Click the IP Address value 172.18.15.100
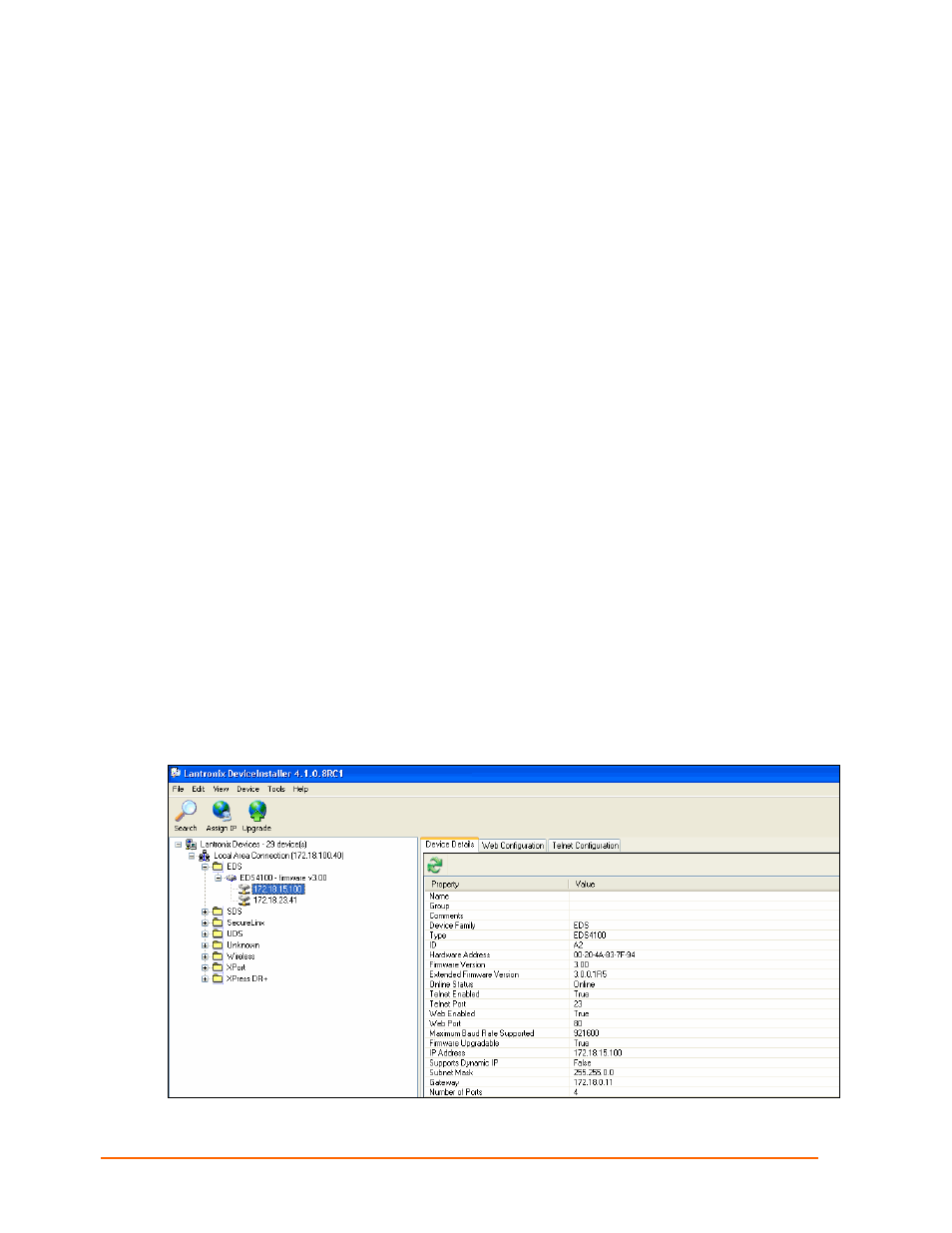The image size is (952, 1233). (x=598, y=1053)
